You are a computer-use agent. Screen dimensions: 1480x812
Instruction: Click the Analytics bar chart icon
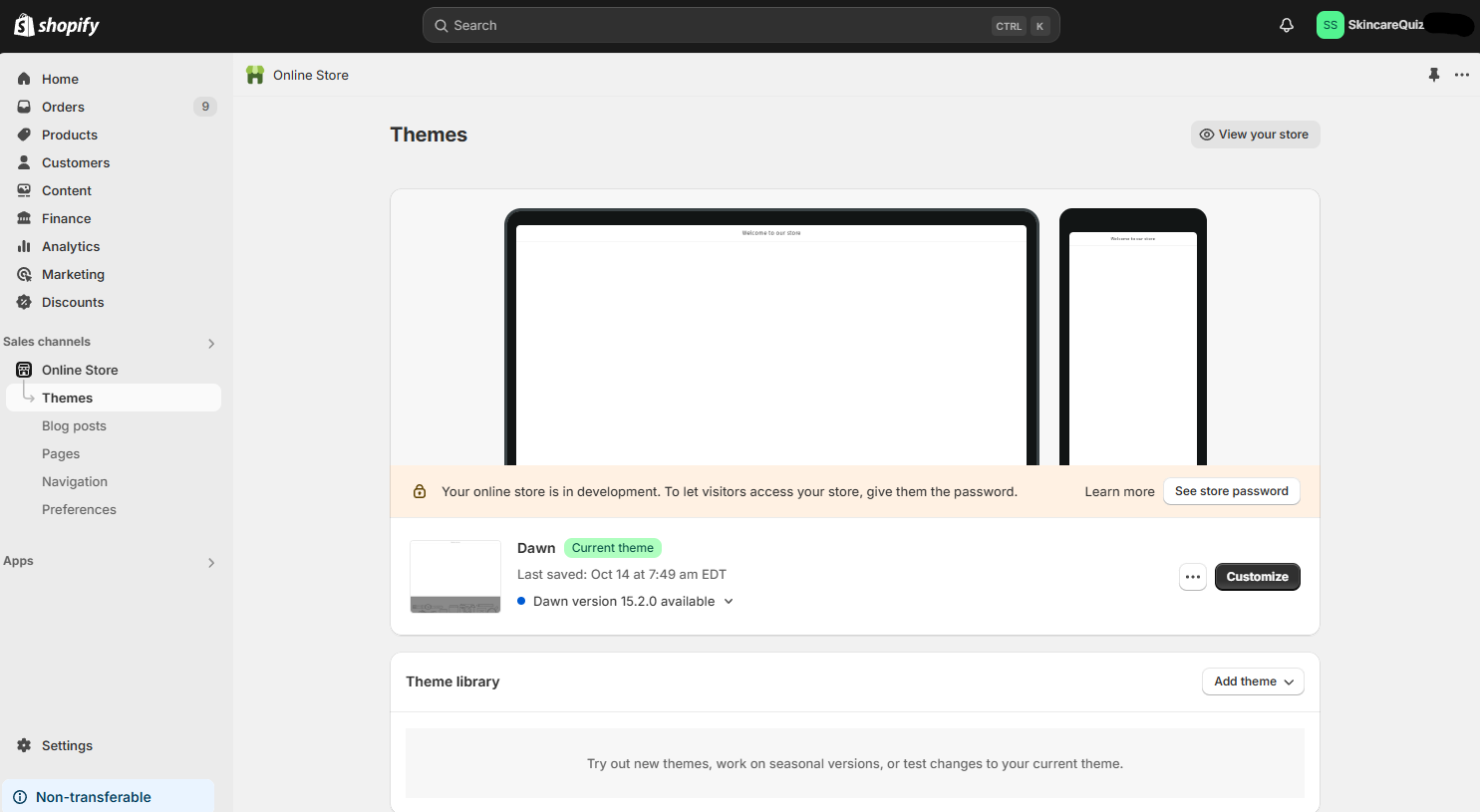pos(24,246)
